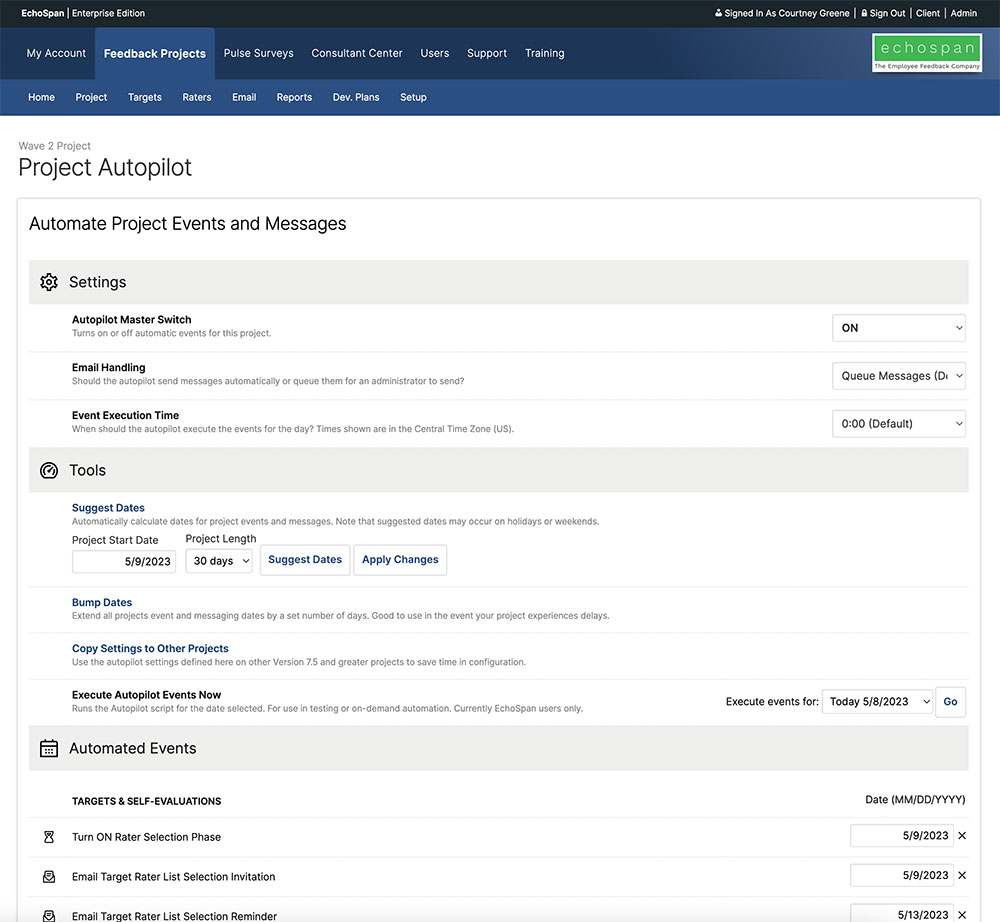
Task: Open the Consultant Center tab
Action: 357,54
